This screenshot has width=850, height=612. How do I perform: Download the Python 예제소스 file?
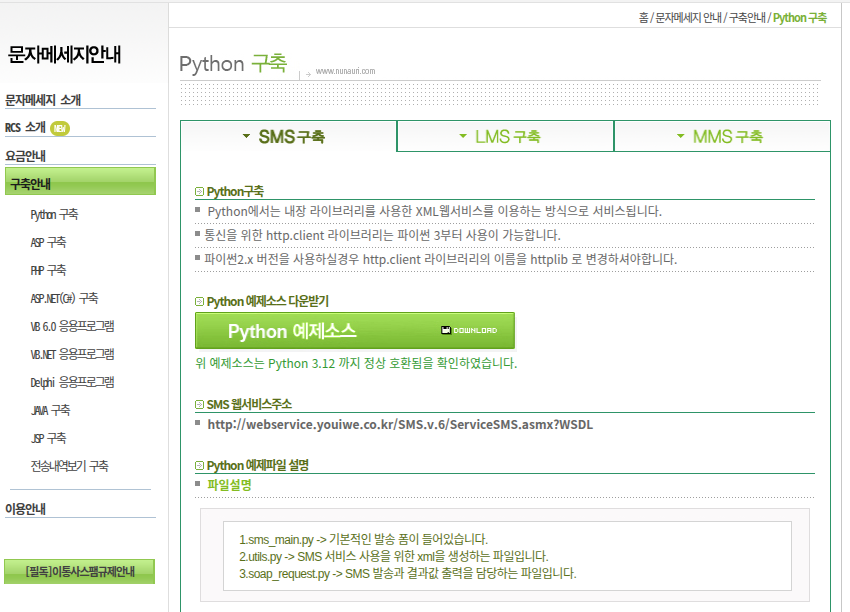pyautogui.click(x=354, y=330)
